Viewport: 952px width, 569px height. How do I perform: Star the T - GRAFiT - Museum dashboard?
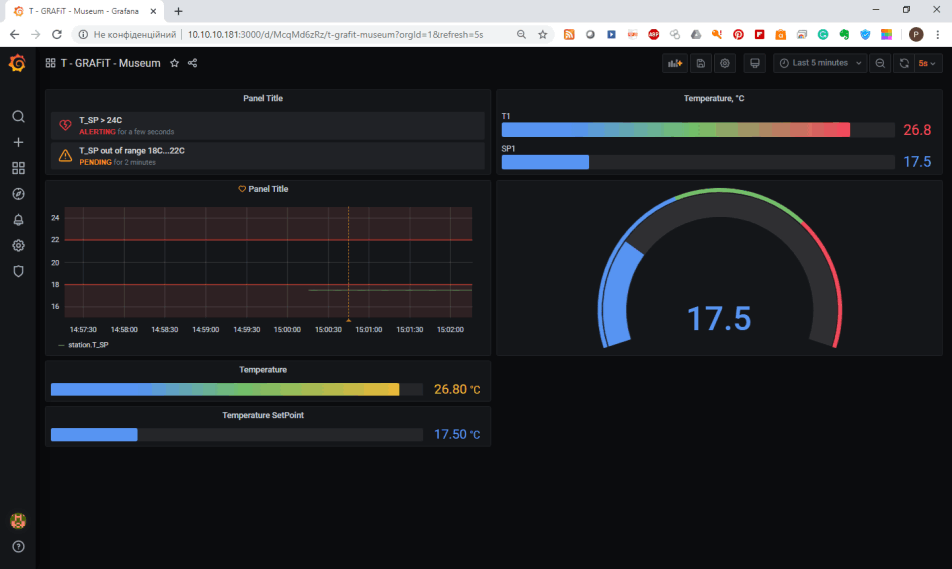tap(174, 63)
